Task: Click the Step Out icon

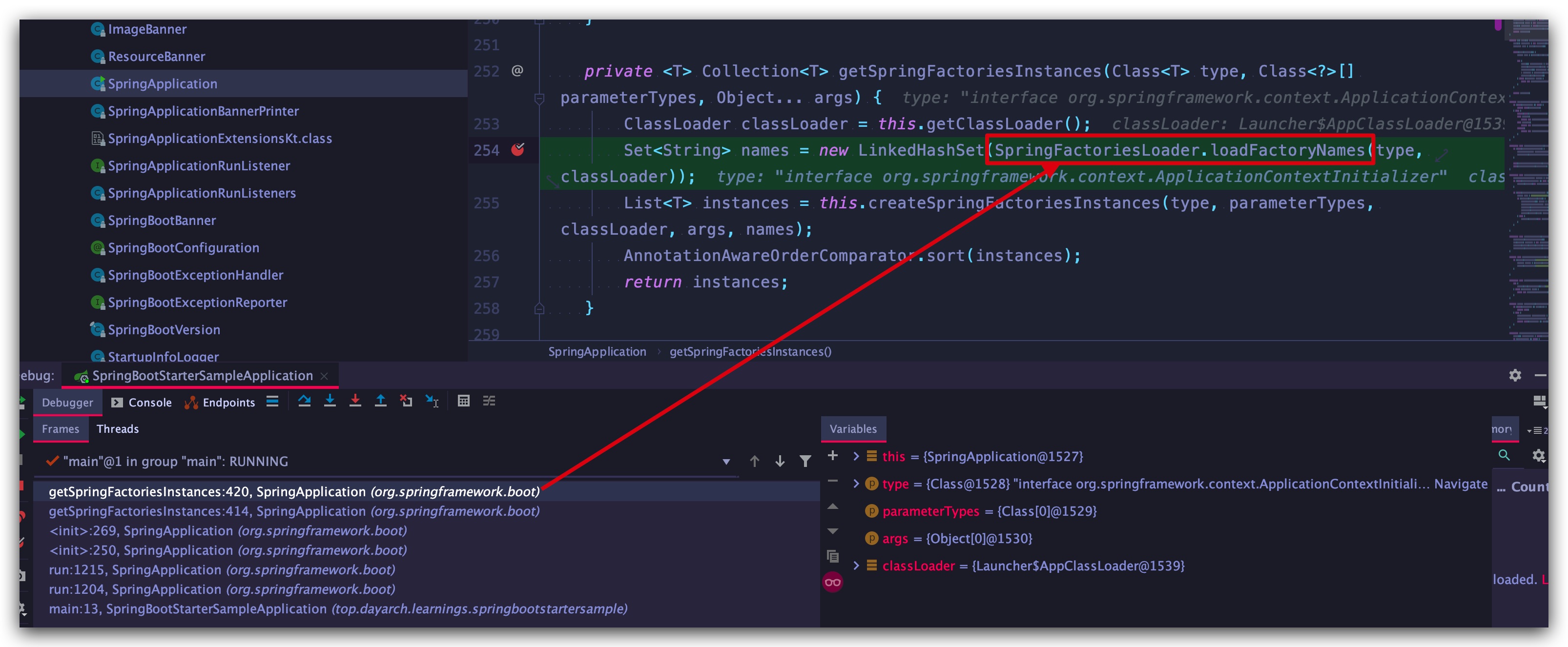Action: [381, 401]
